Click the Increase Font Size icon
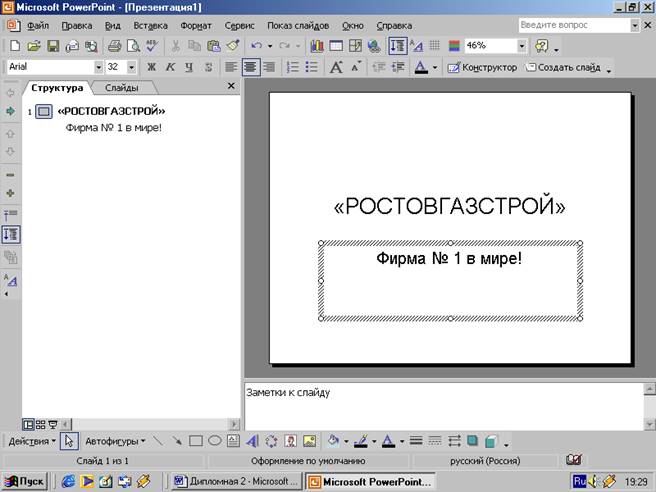Screen dimensions: 656x492 335,67
